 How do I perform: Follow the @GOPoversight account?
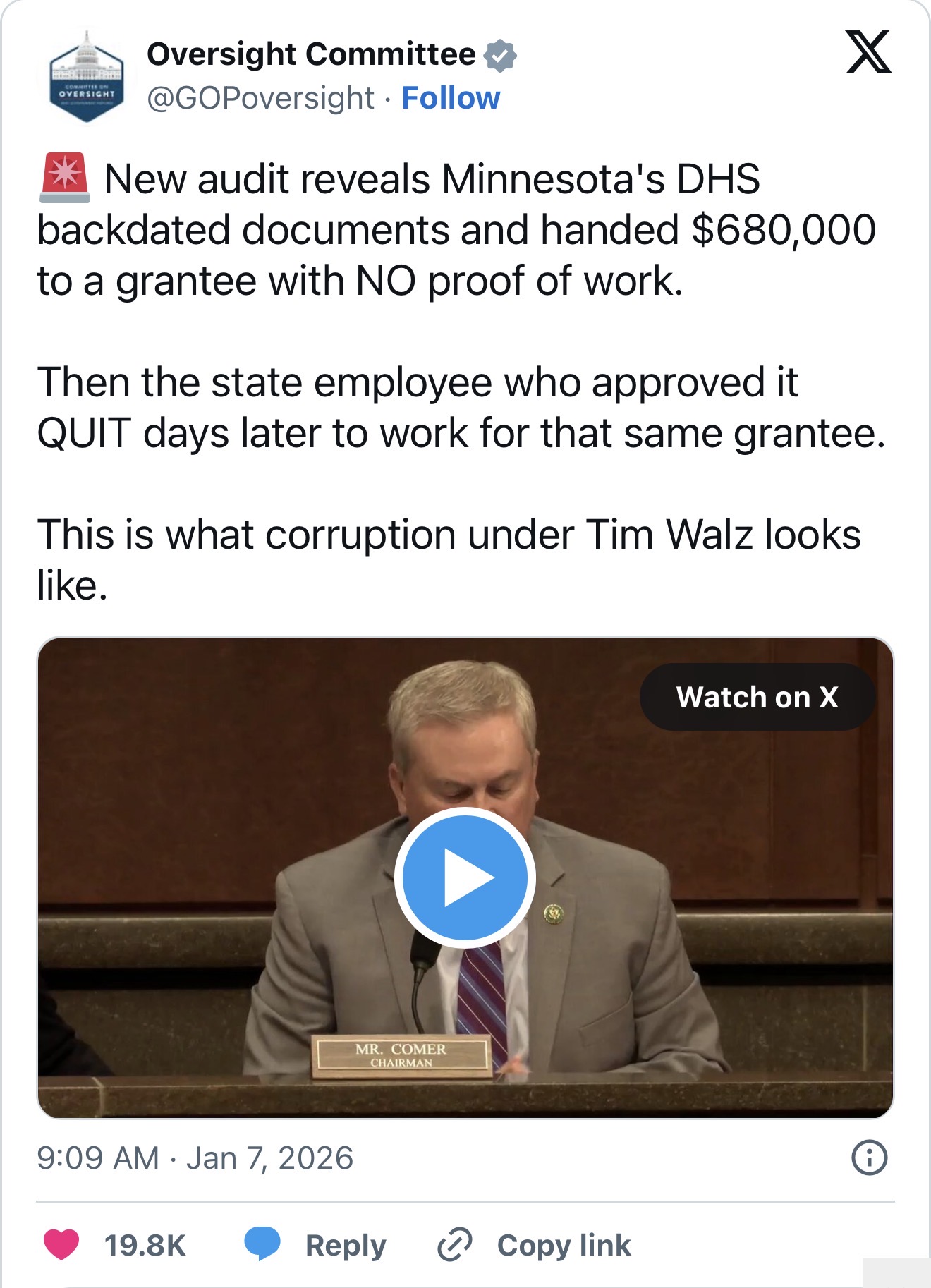pyautogui.click(x=451, y=98)
